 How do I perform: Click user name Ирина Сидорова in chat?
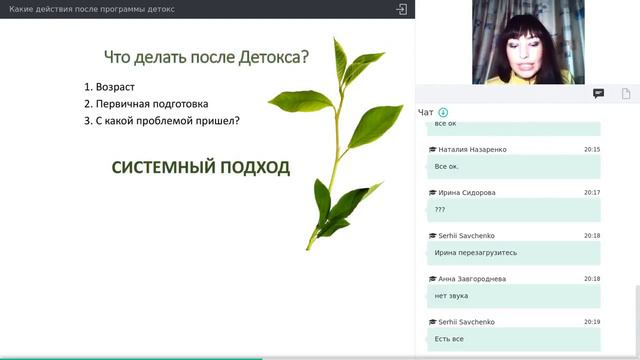[467, 192]
